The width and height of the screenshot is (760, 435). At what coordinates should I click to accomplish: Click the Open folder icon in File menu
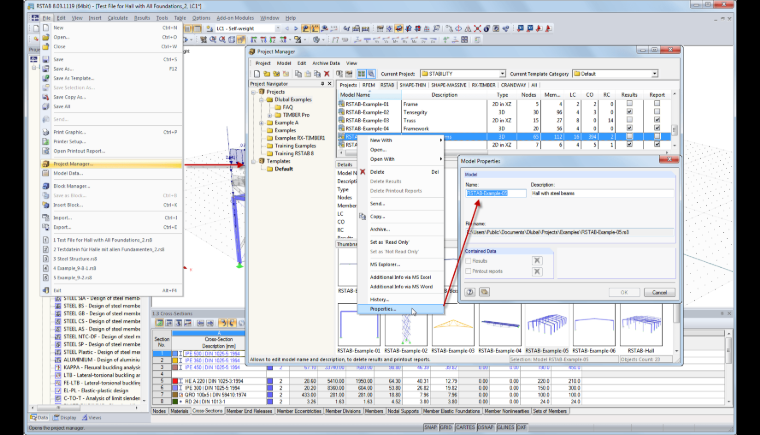pos(46,37)
